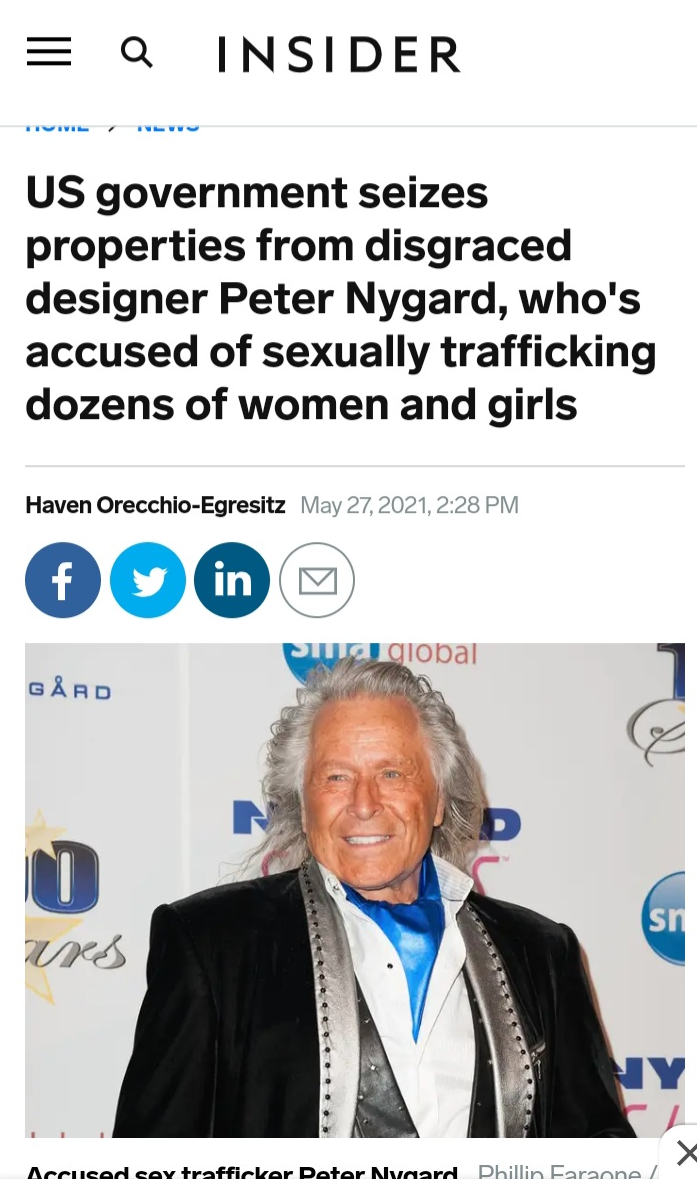Image resolution: width=697 pixels, height=1179 pixels.
Task: Open the hamburger navigation menu
Action: (x=49, y=53)
